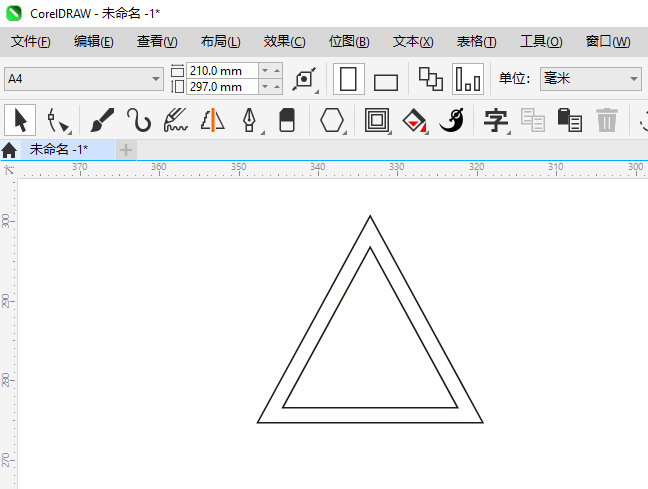Viewport: 648px width, 489px height.
Task: Click the ruler origin corner icon
Action: coord(8,170)
